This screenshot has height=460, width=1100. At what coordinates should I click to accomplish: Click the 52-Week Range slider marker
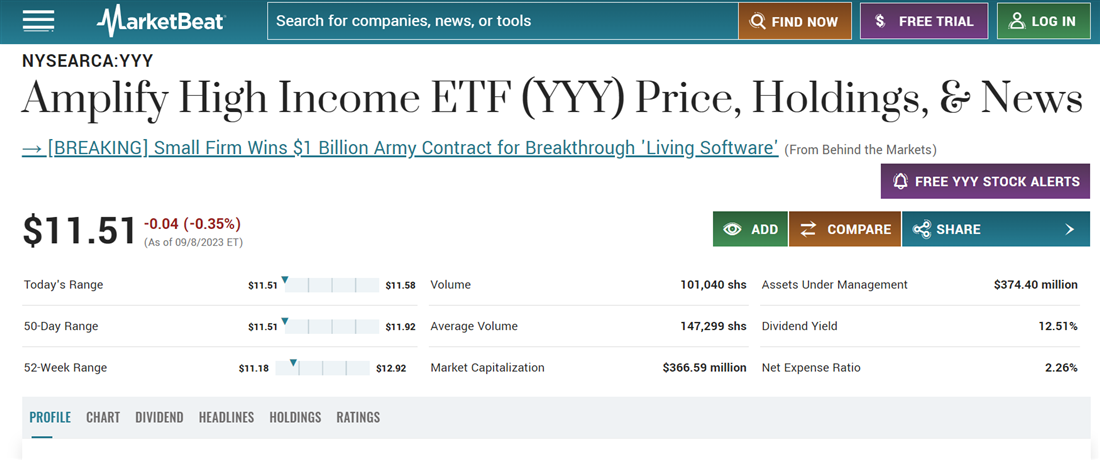point(293,363)
